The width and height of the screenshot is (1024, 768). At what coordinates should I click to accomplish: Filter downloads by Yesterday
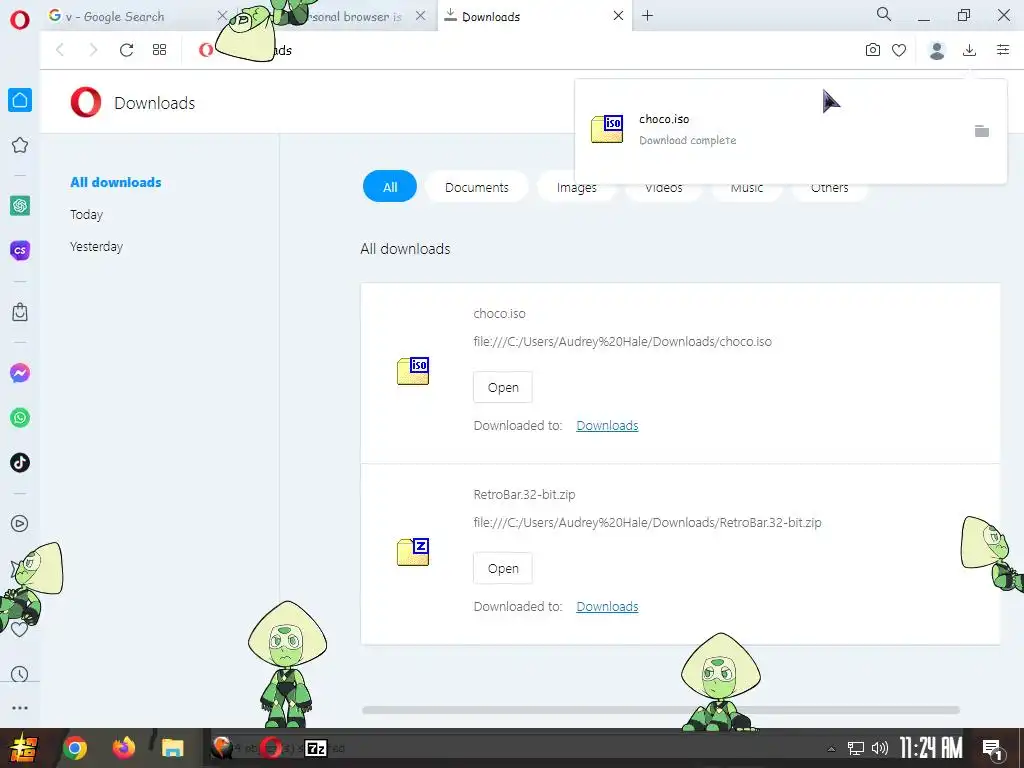96,246
